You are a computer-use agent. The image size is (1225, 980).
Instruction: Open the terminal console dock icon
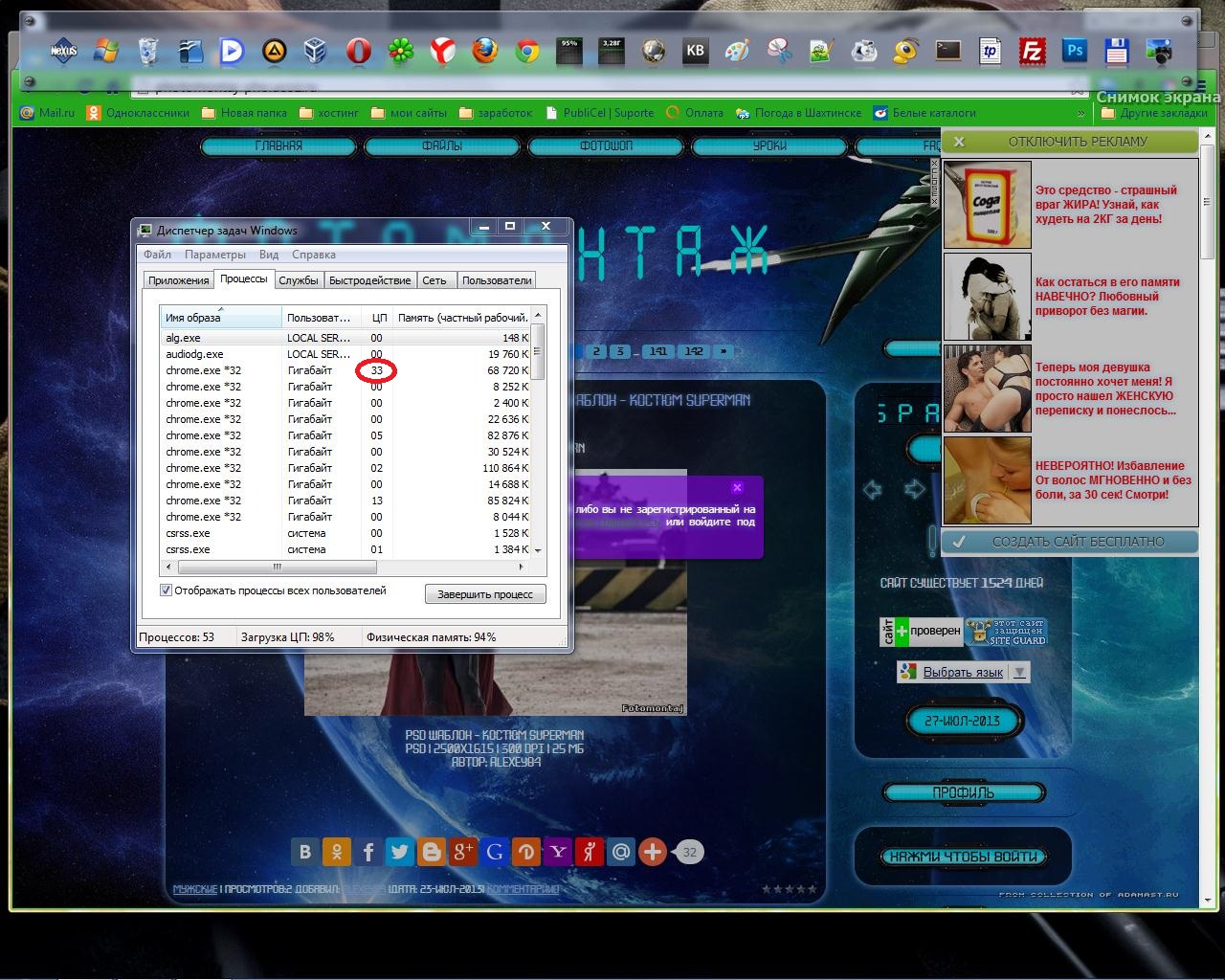(x=947, y=51)
